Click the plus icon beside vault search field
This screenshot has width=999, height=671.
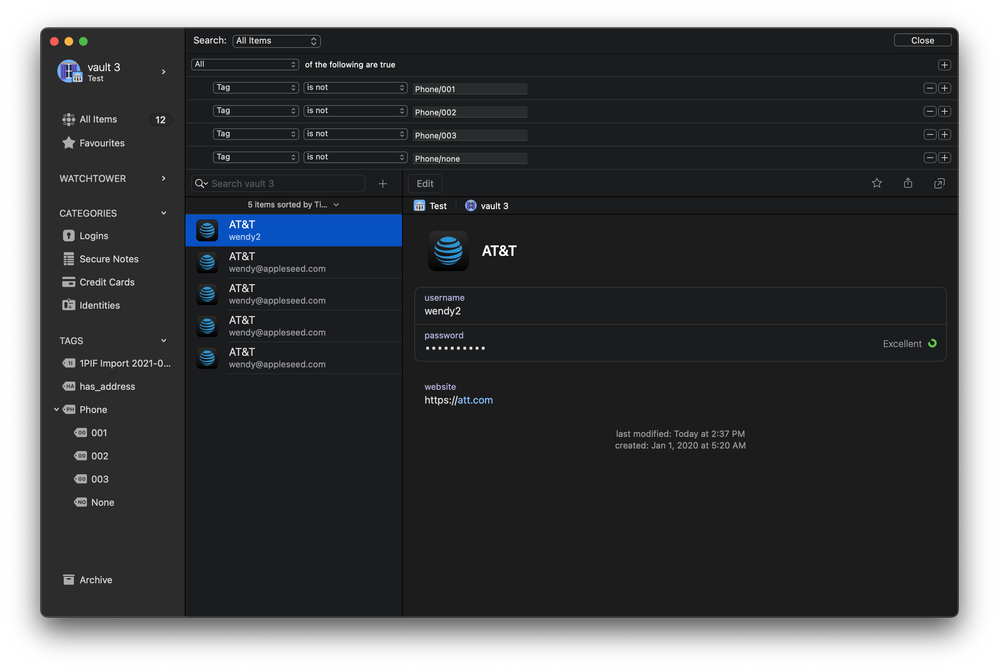tap(383, 184)
